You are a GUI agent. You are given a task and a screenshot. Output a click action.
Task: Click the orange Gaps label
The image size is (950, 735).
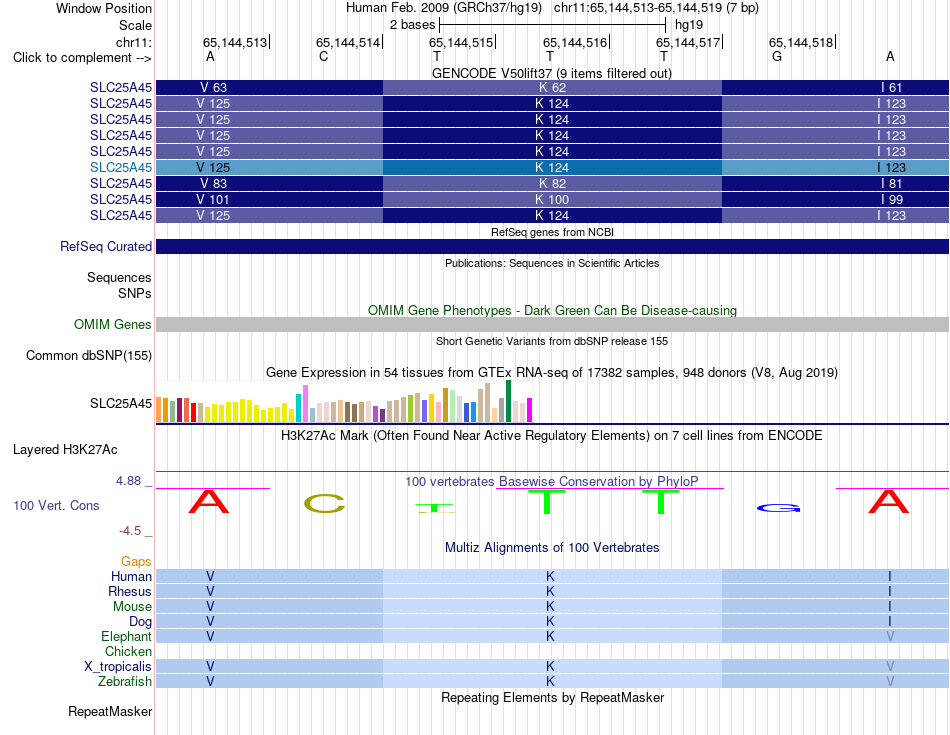pyautogui.click(x=136, y=562)
